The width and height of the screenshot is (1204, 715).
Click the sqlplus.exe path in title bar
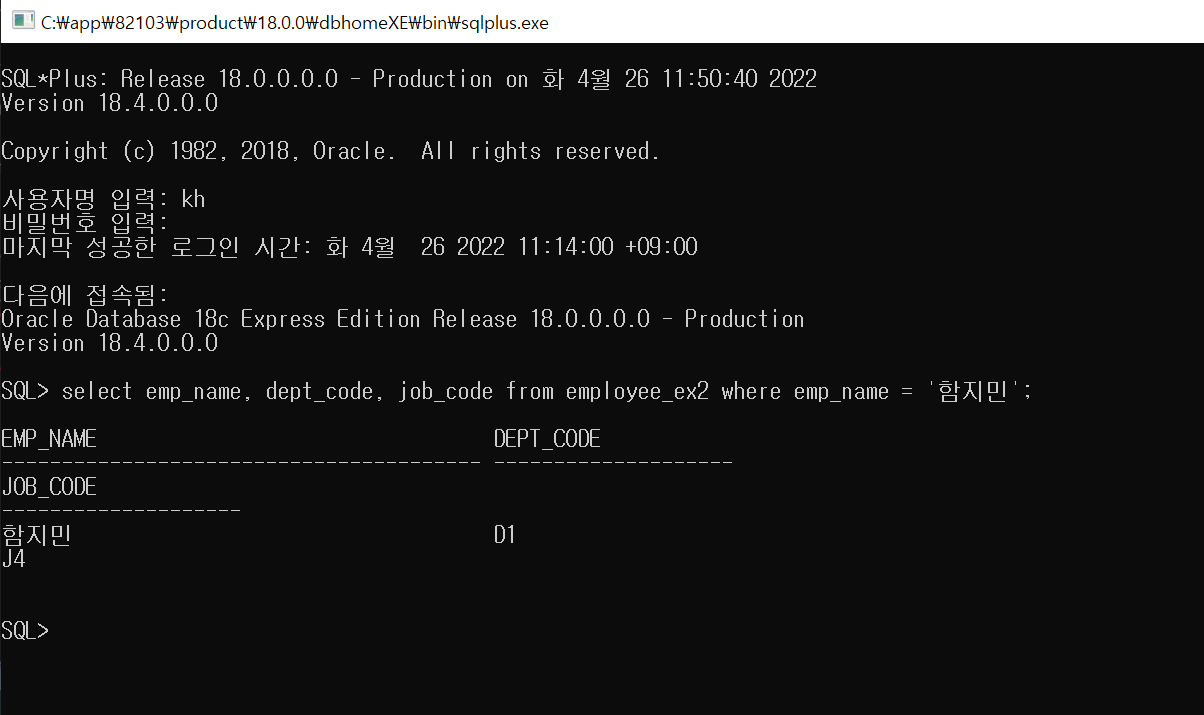click(296, 22)
